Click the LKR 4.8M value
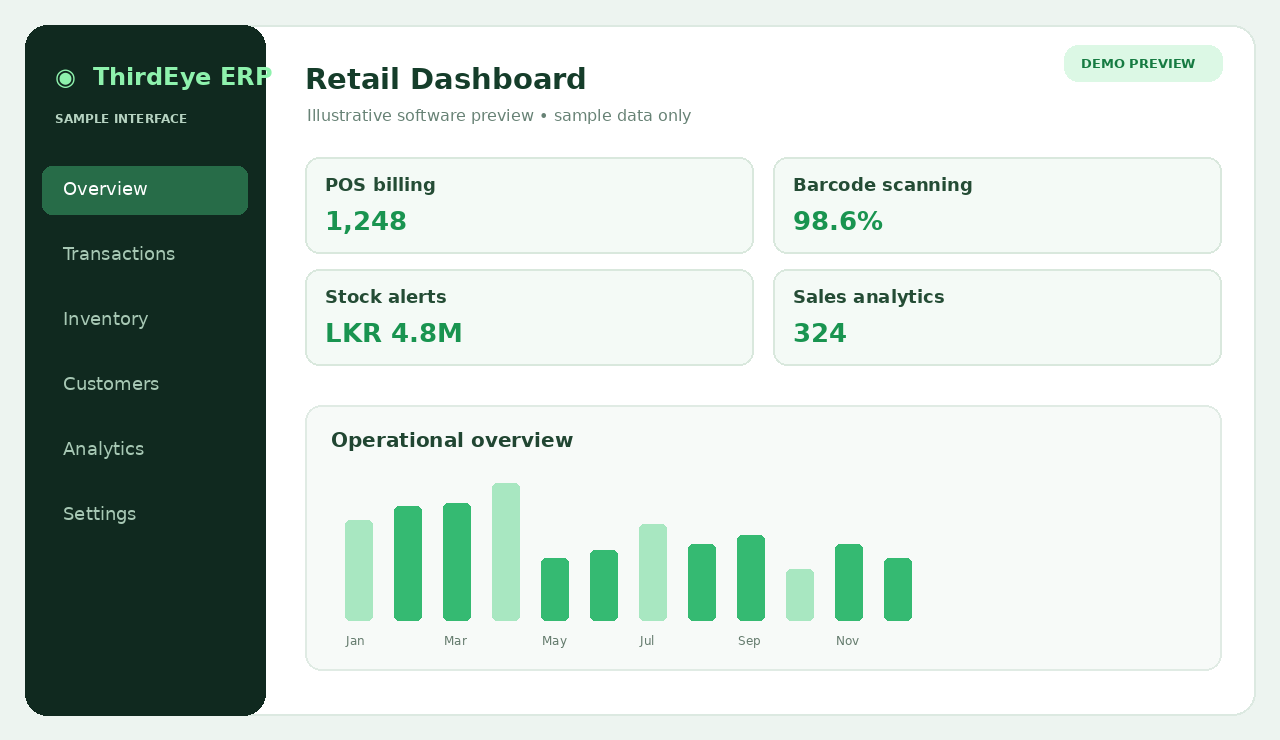 (394, 334)
